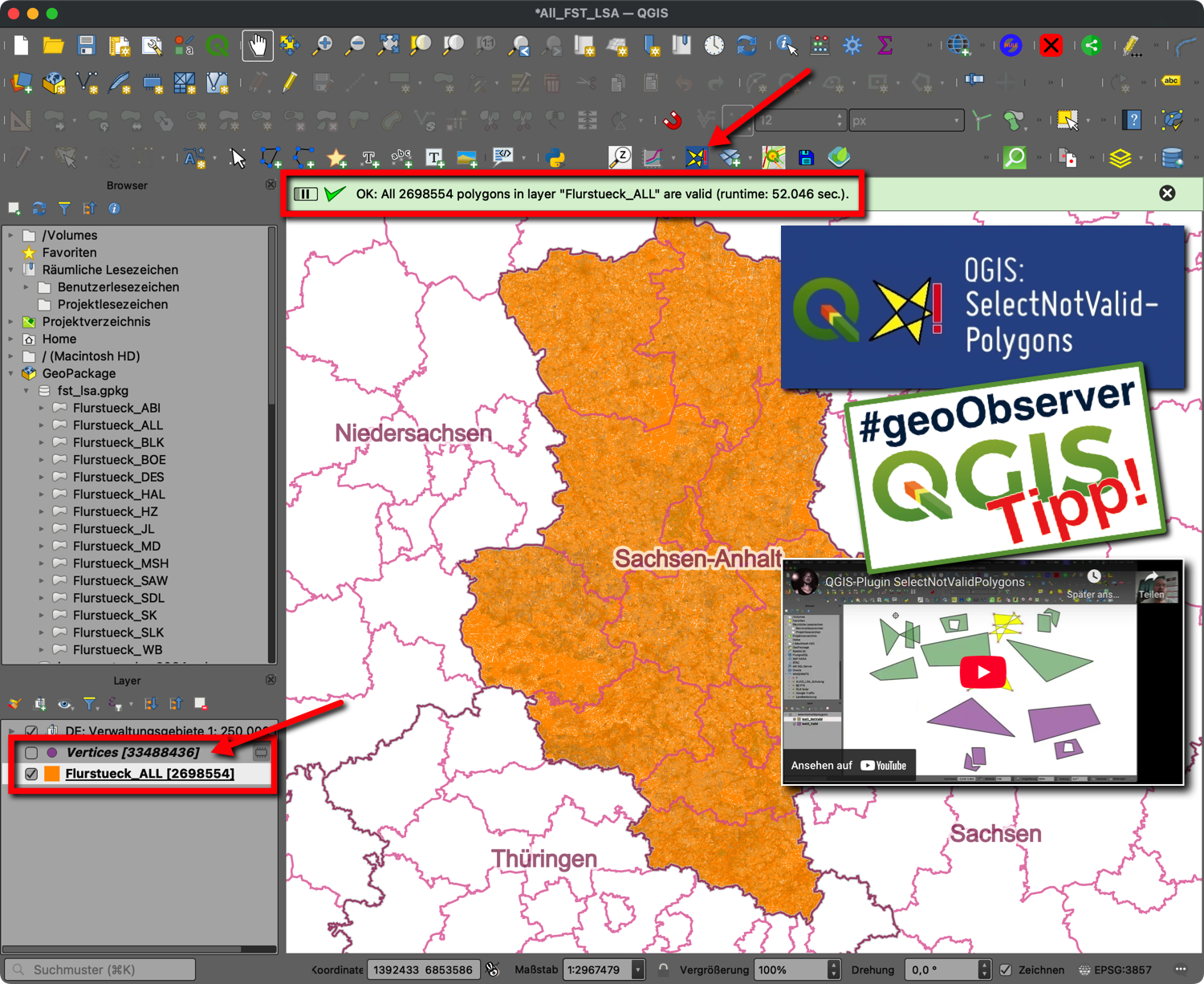
Task: Click the Koordinate input field
Action: [x=423, y=970]
